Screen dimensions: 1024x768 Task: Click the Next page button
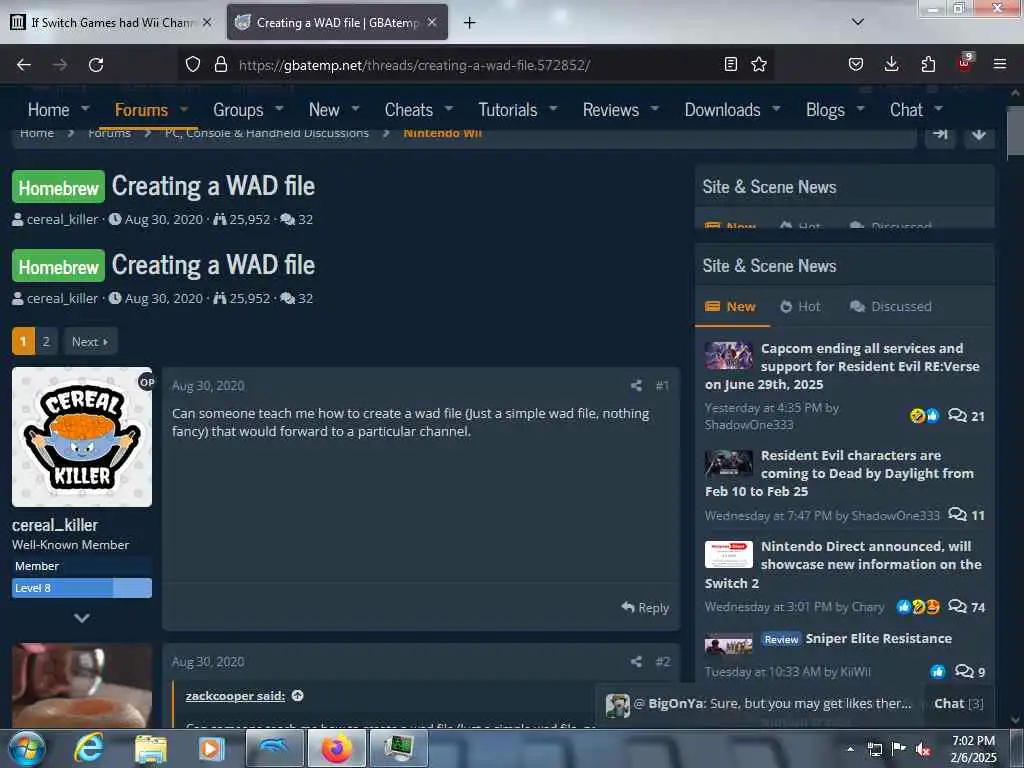91,342
